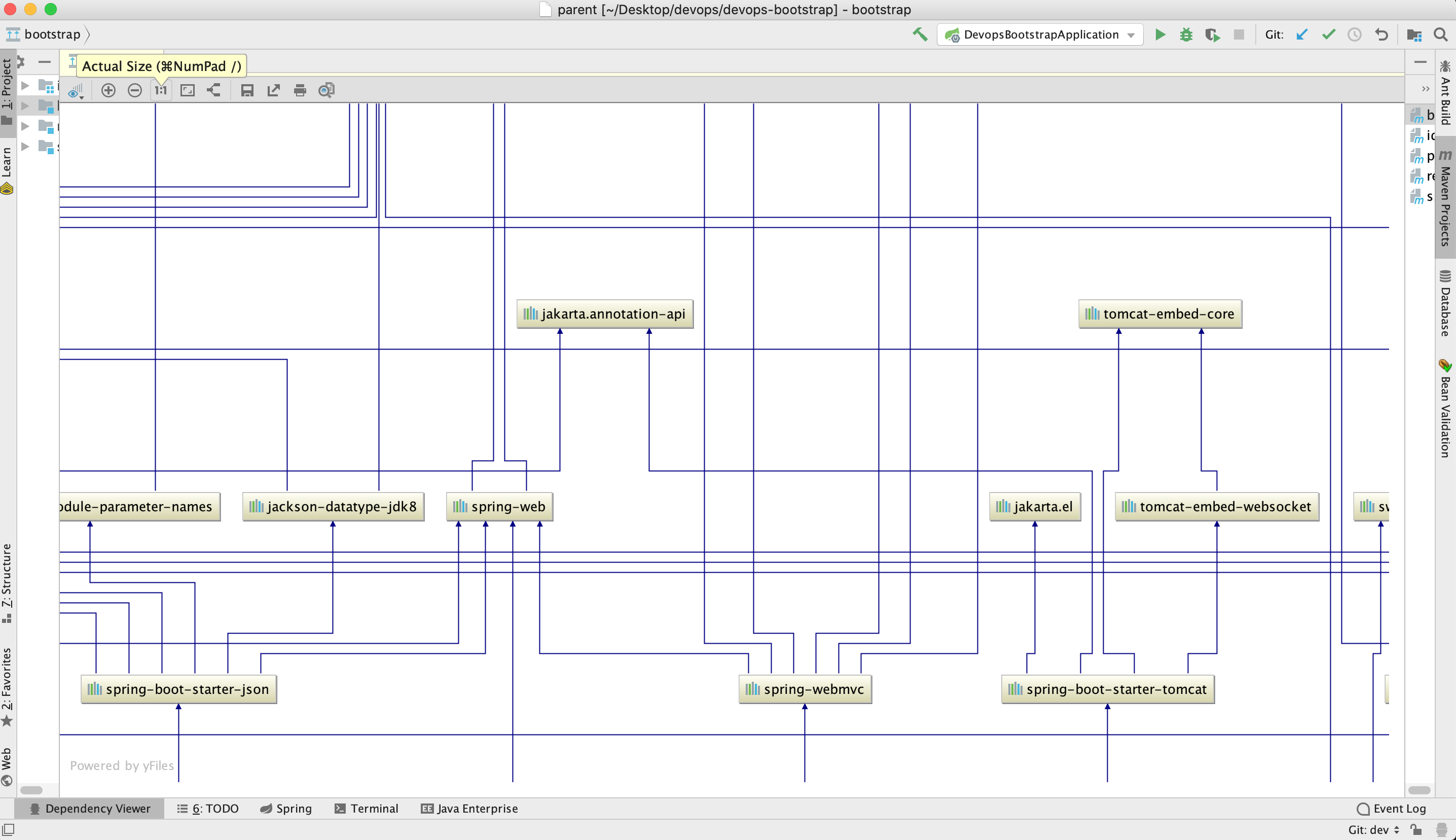Expand the second highlighted project tree folder
Viewport: 1456px width, 840px height.
pos(25,106)
